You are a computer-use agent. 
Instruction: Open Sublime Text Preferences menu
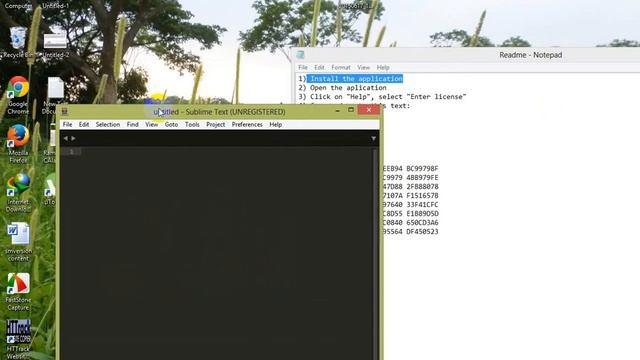tap(247, 124)
